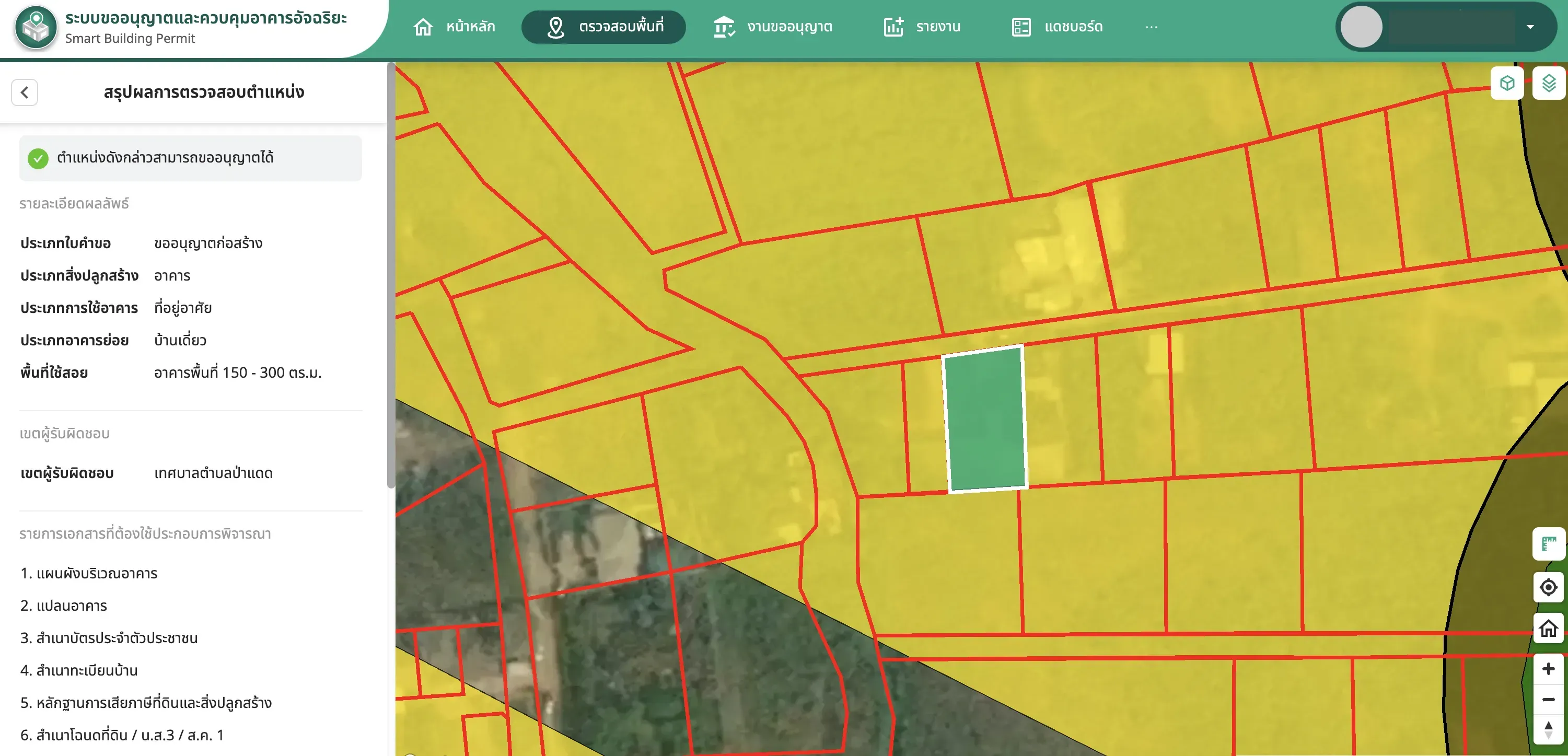The height and width of the screenshot is (756, 1568).
Task: Click the Smart Building Permit logo
Action: pos(36,27)
